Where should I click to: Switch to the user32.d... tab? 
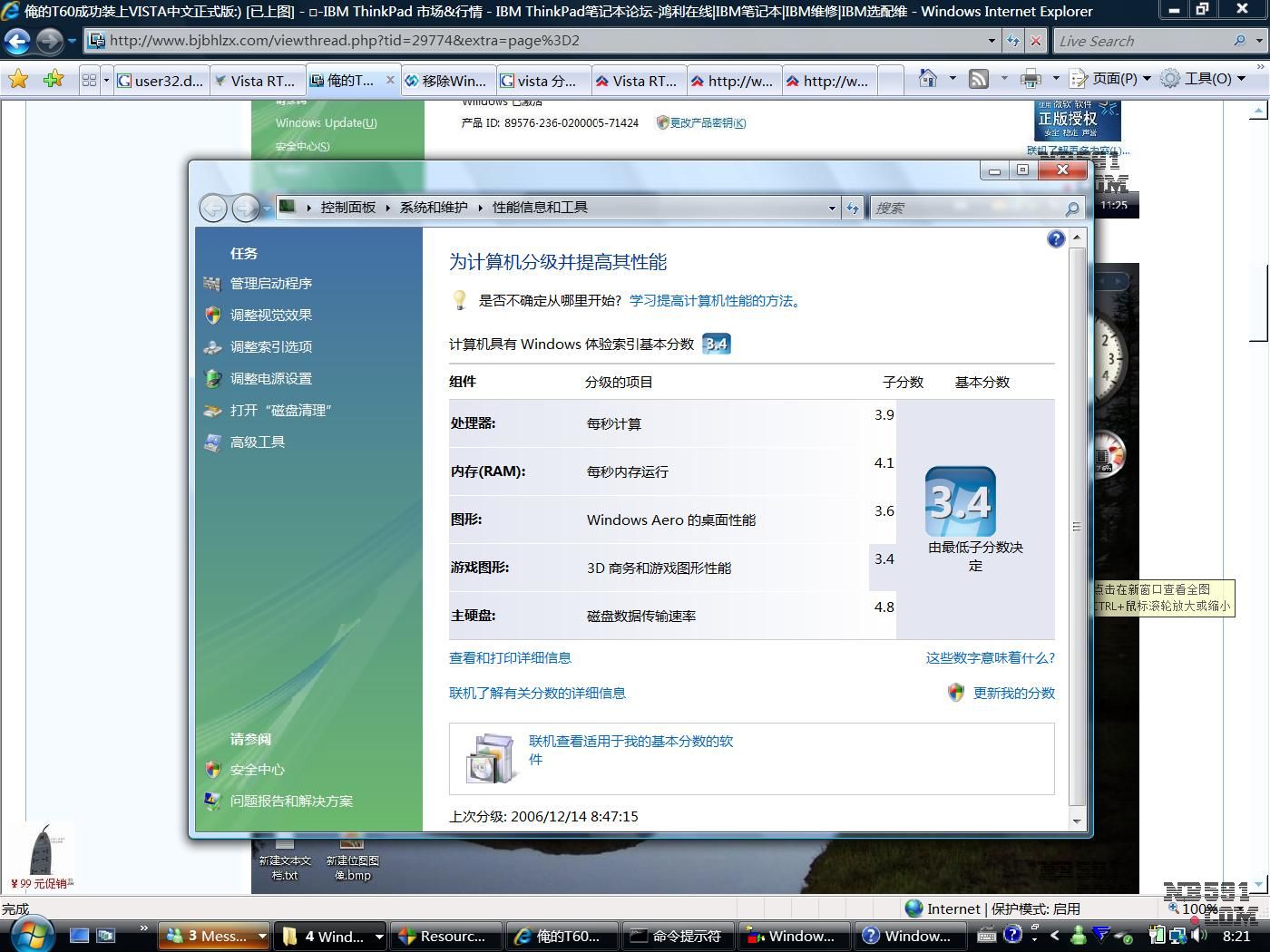(x=161, y=81)
